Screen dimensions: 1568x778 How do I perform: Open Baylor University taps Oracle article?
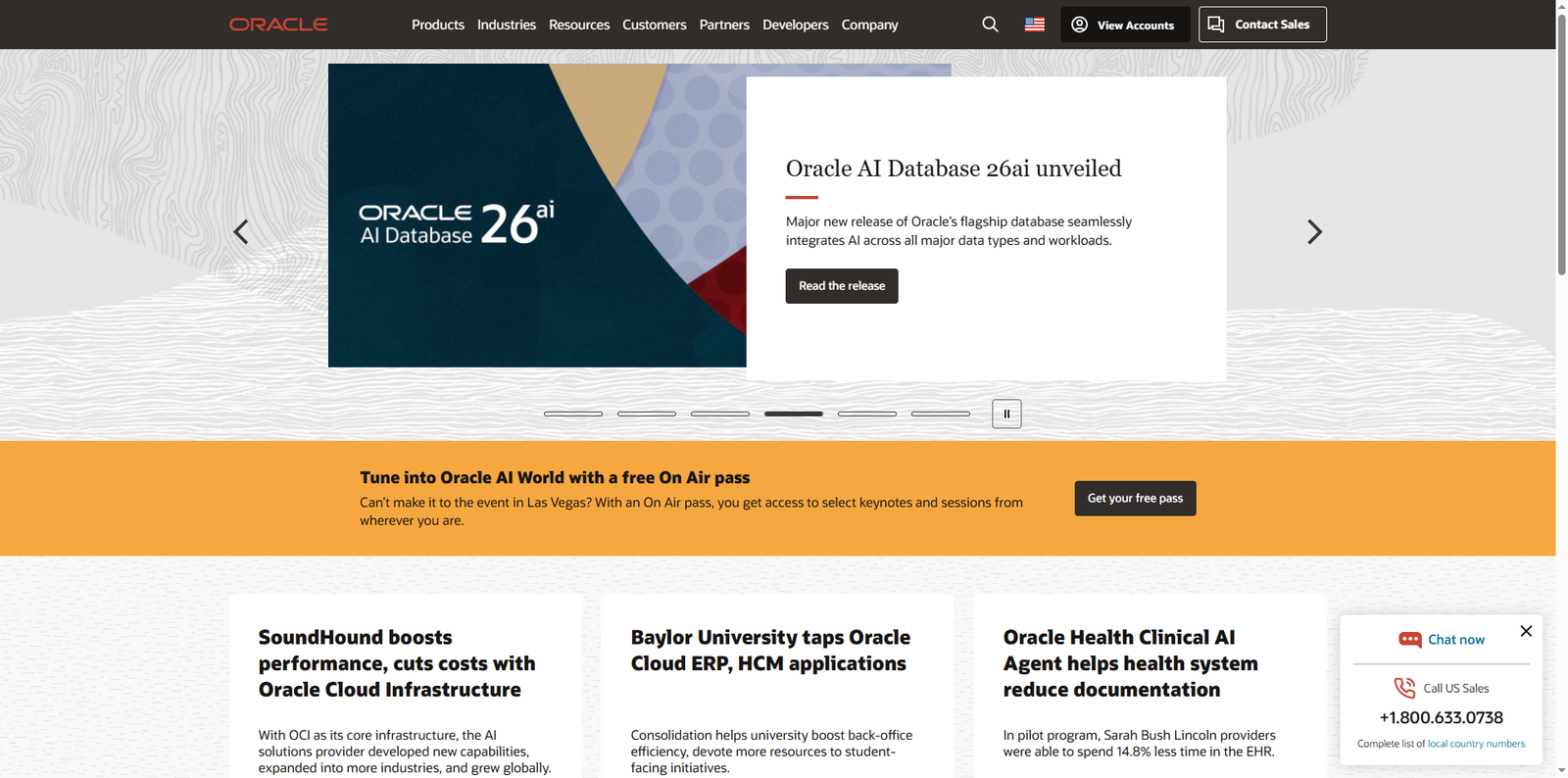(x=770, y=651)
